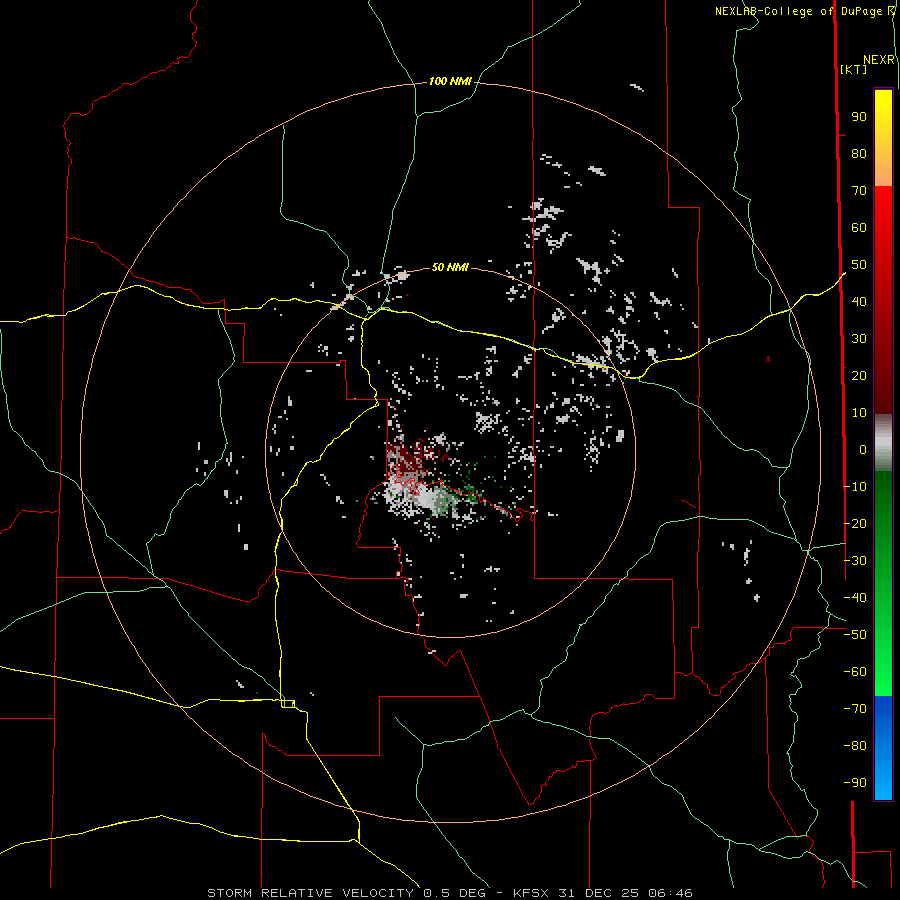Click the 30 value on the velocity scale
The height and width of the screenshot is (900, 900).
pyautogui.click(x=859, y=339)
